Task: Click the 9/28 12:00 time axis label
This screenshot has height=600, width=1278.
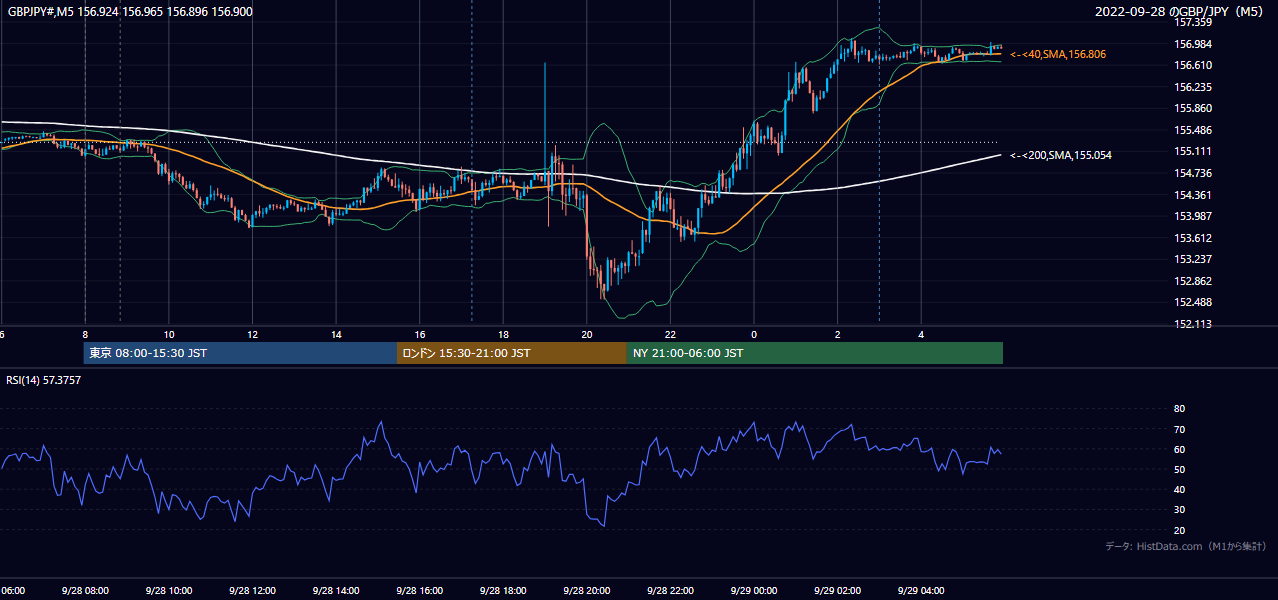Action: click(x=252, y=590)
